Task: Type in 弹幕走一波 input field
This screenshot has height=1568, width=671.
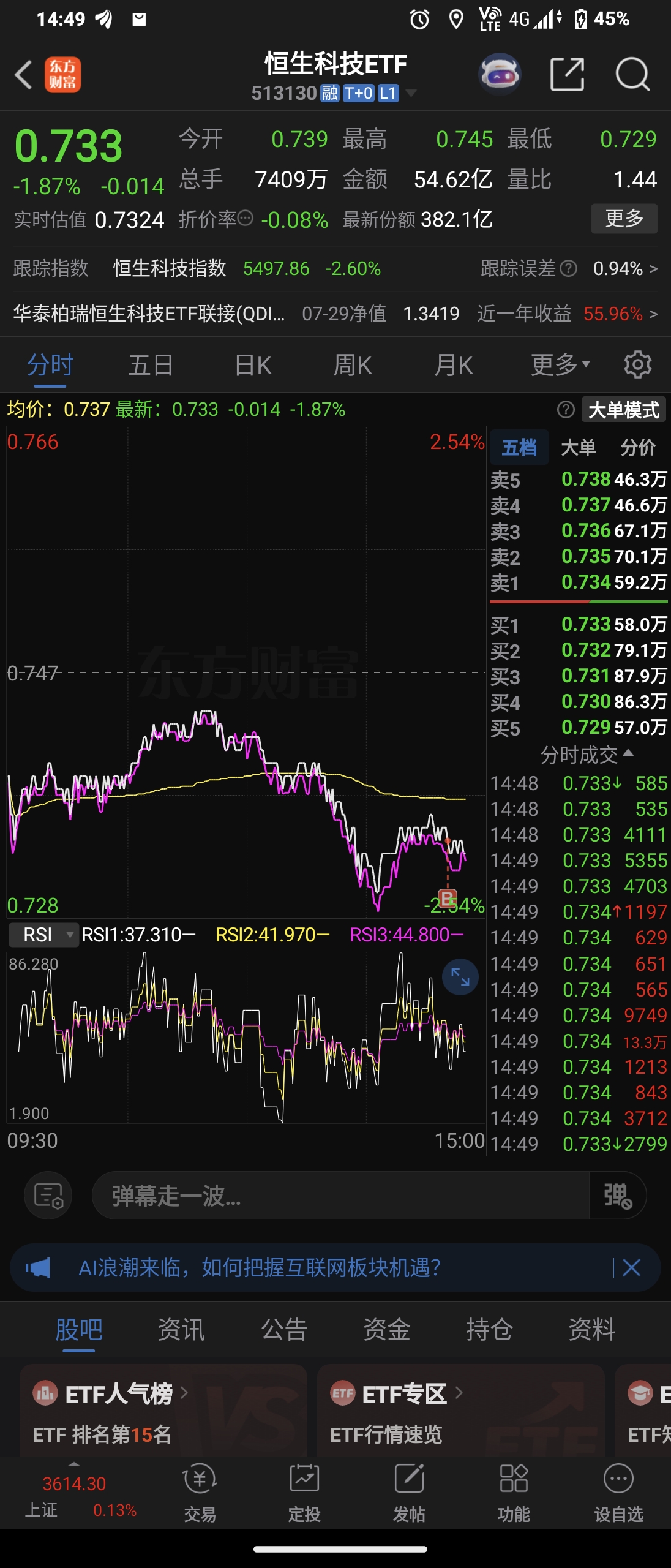Action: click(340, 1196)
